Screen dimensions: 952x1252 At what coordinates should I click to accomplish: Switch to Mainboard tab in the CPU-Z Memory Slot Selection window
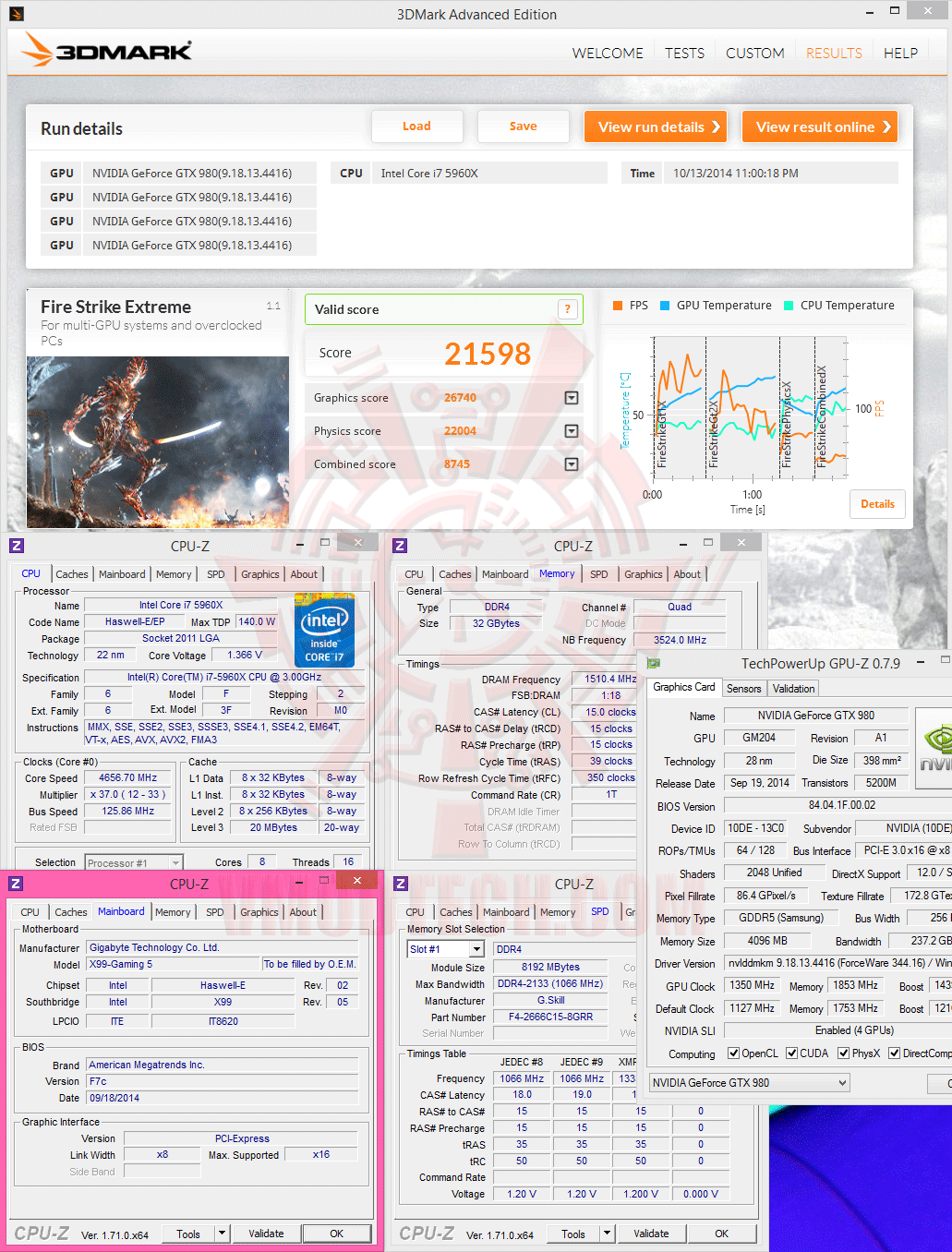[507, 912]
